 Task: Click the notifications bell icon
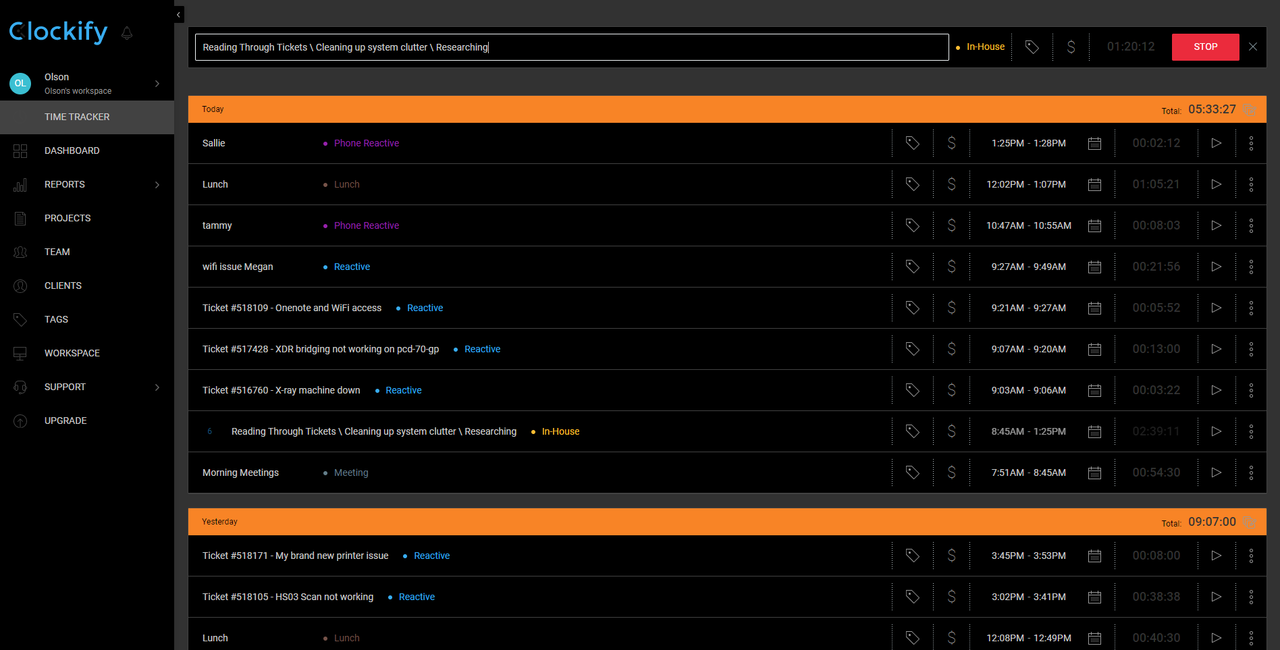click(x=126, y=32)
